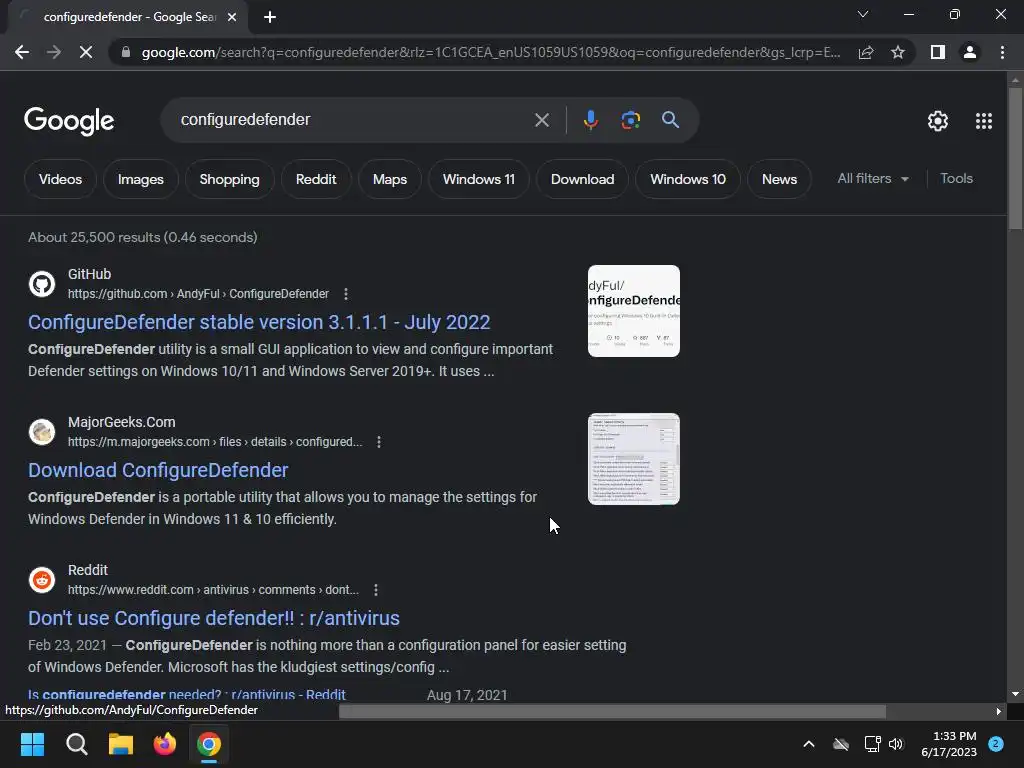This screenshot has width=1024, height=768.
Task: Open Chrome profile menu
Action: pyautogui.click(x=970, y=52)
